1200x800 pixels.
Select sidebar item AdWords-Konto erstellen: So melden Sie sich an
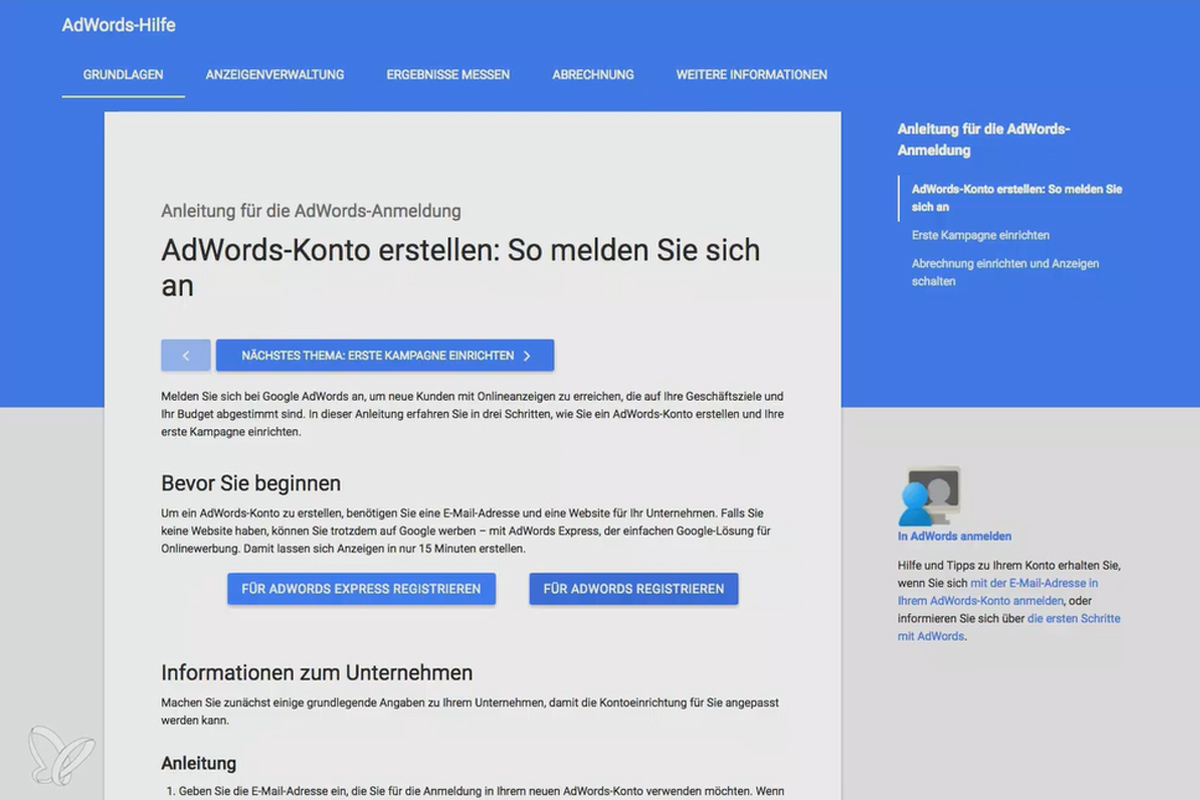(x=1017, y=198)
